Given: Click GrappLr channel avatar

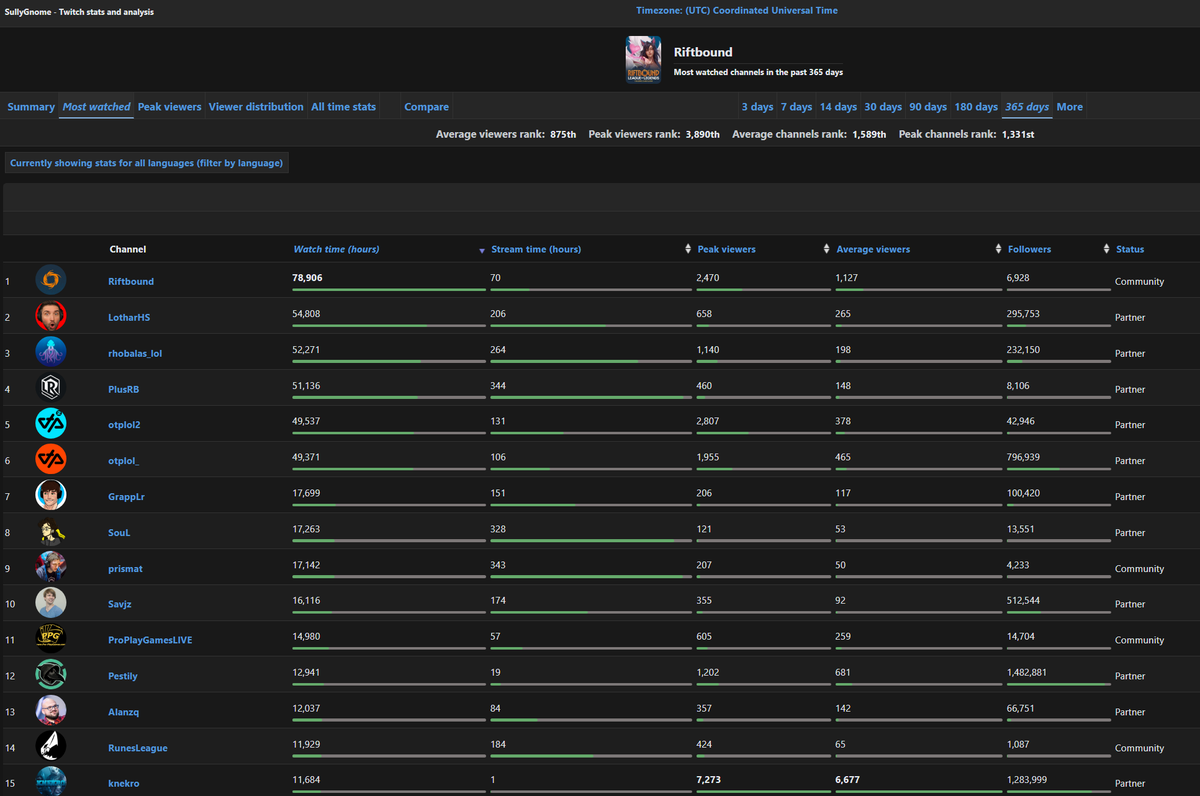Looking at the screenshot, I should 51,496.
